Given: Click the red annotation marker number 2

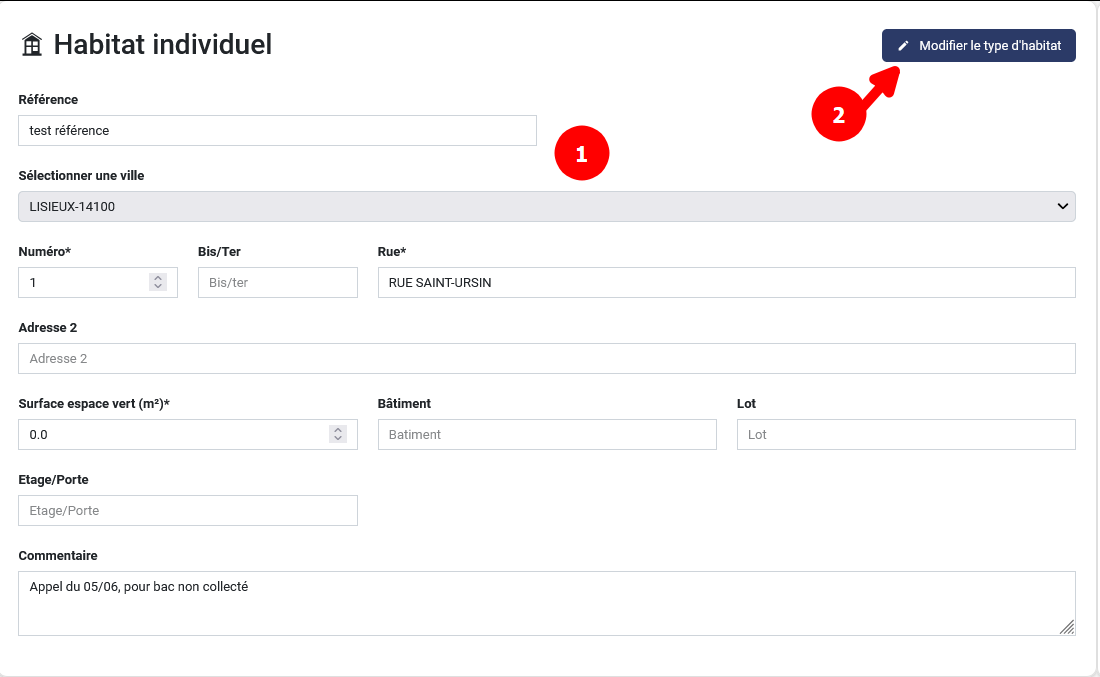Looking at the screenshot, I should [x=838, y=114].
